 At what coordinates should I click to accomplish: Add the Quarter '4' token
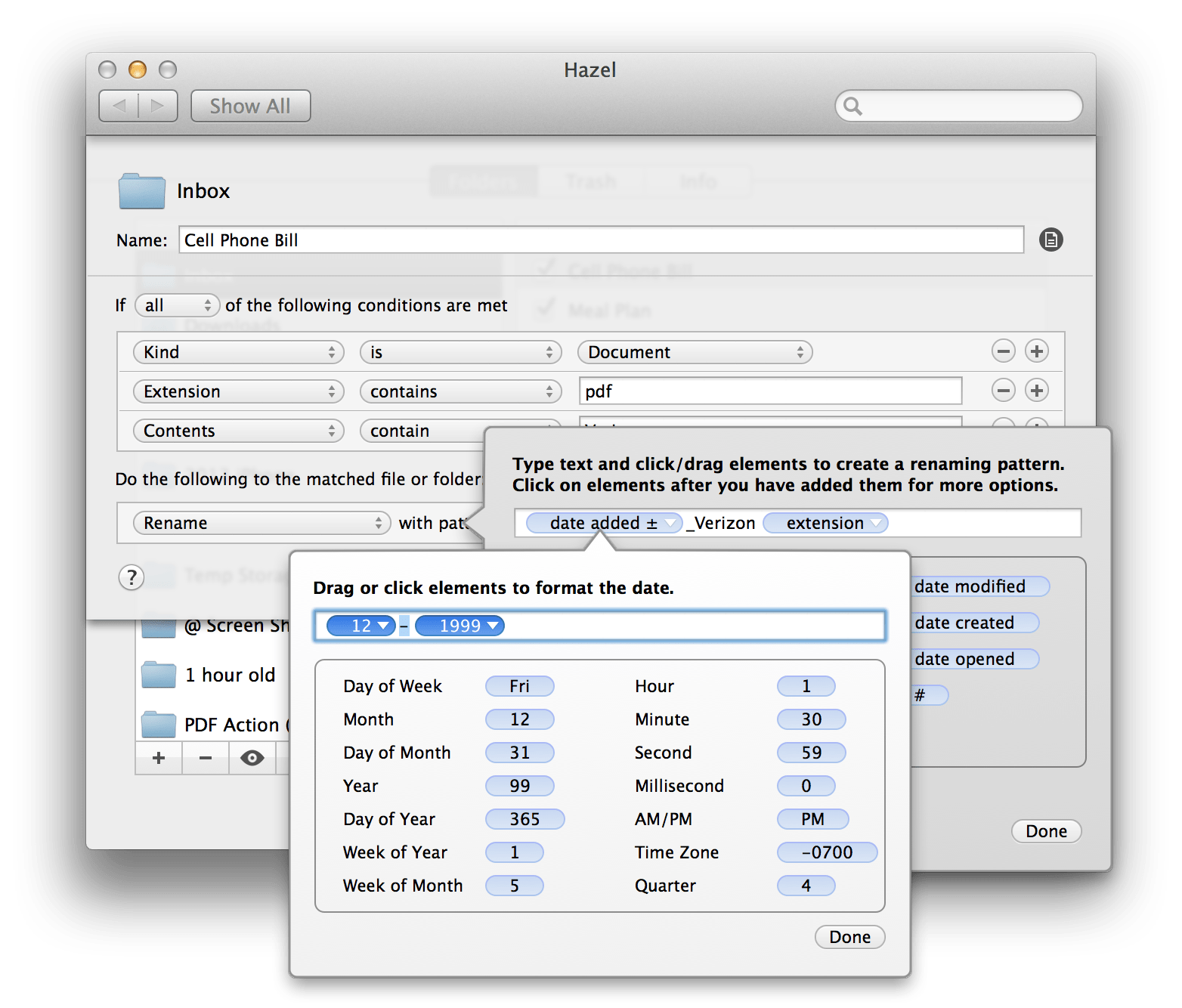coord(806,886)
